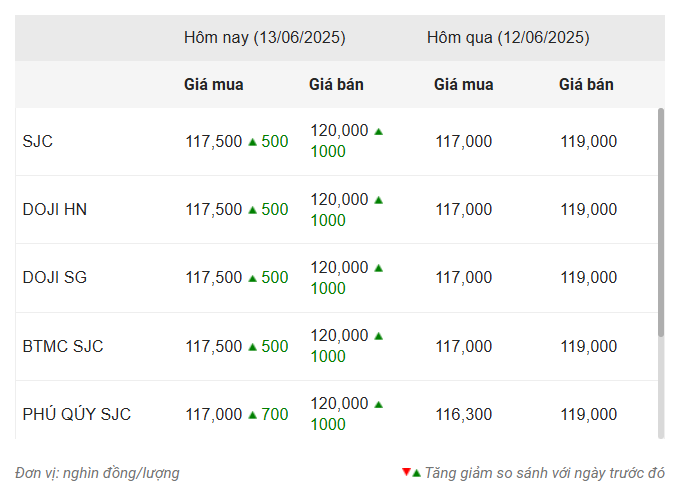This screenshot has width=687, height=499.
Task: Click the Giá mua header under Hôm nay
Action: [x=213, y=84]
